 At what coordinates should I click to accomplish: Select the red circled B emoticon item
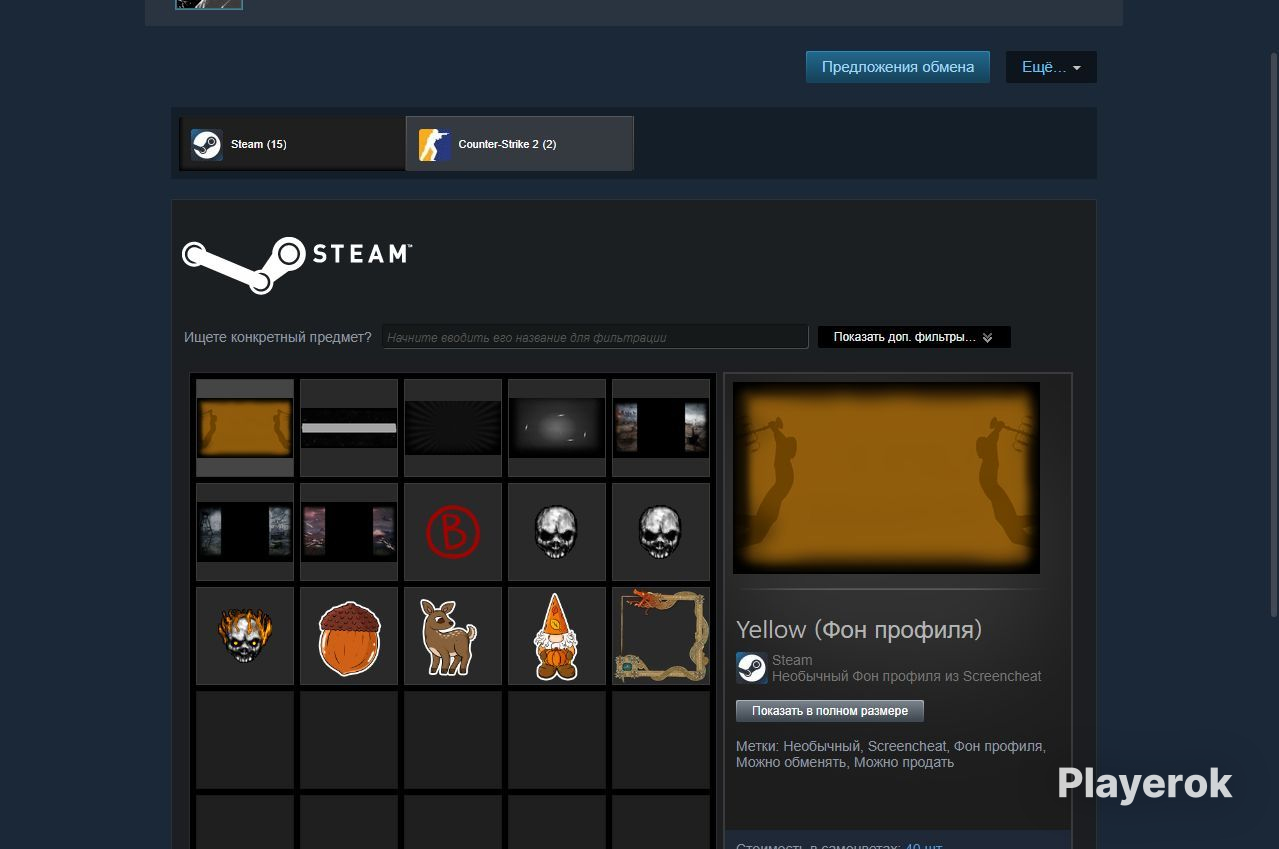[453, 532]
